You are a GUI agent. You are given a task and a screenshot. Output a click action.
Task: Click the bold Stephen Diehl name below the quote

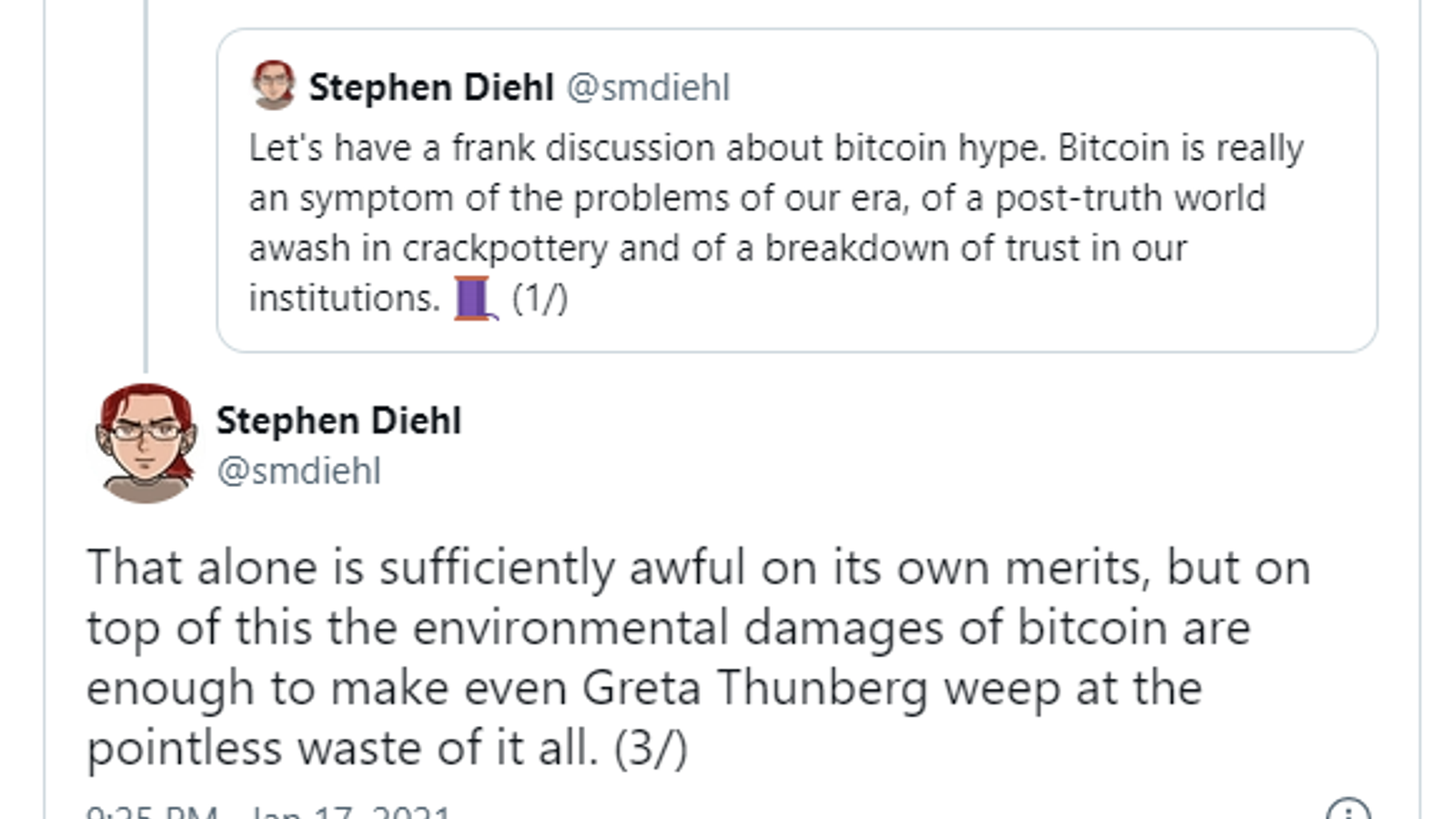(339, 420)
